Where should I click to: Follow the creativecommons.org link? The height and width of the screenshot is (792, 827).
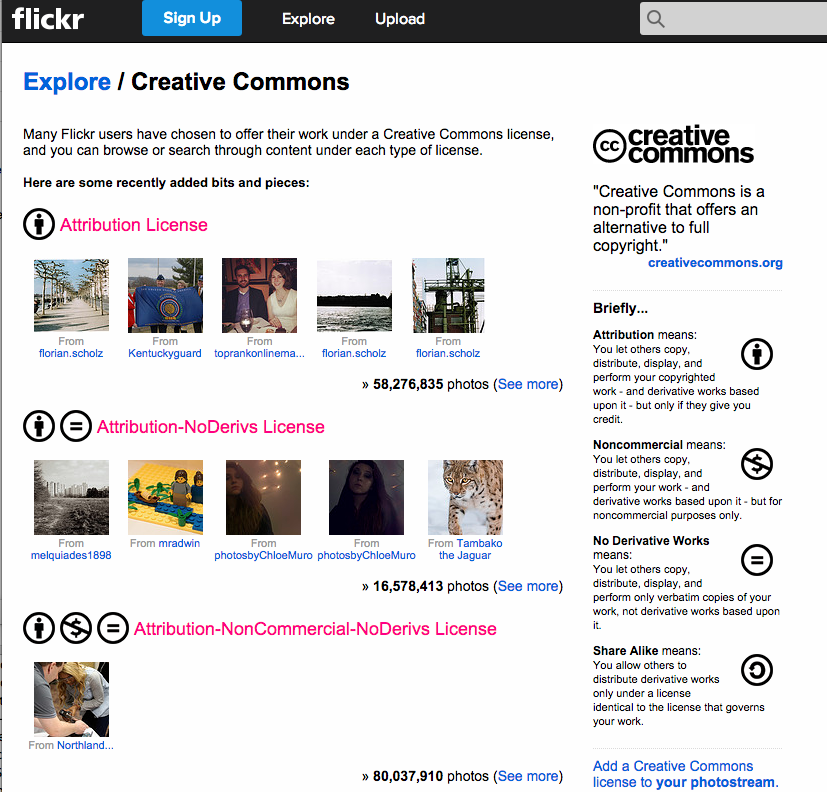pos(715,263)
